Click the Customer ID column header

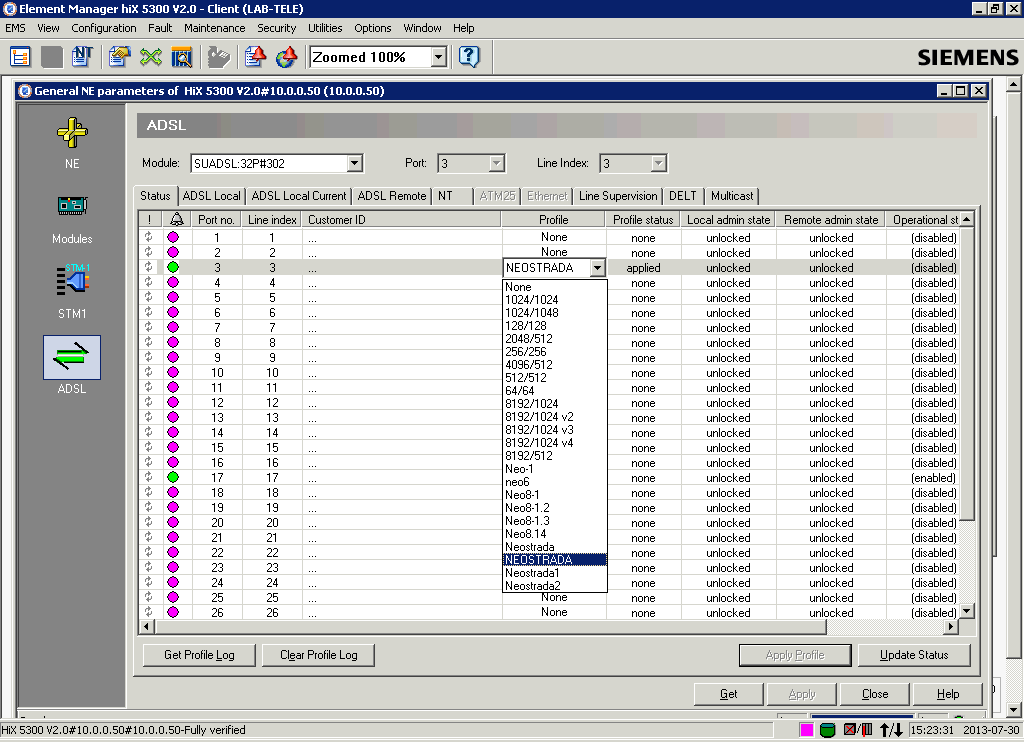(x=402, y=219)
